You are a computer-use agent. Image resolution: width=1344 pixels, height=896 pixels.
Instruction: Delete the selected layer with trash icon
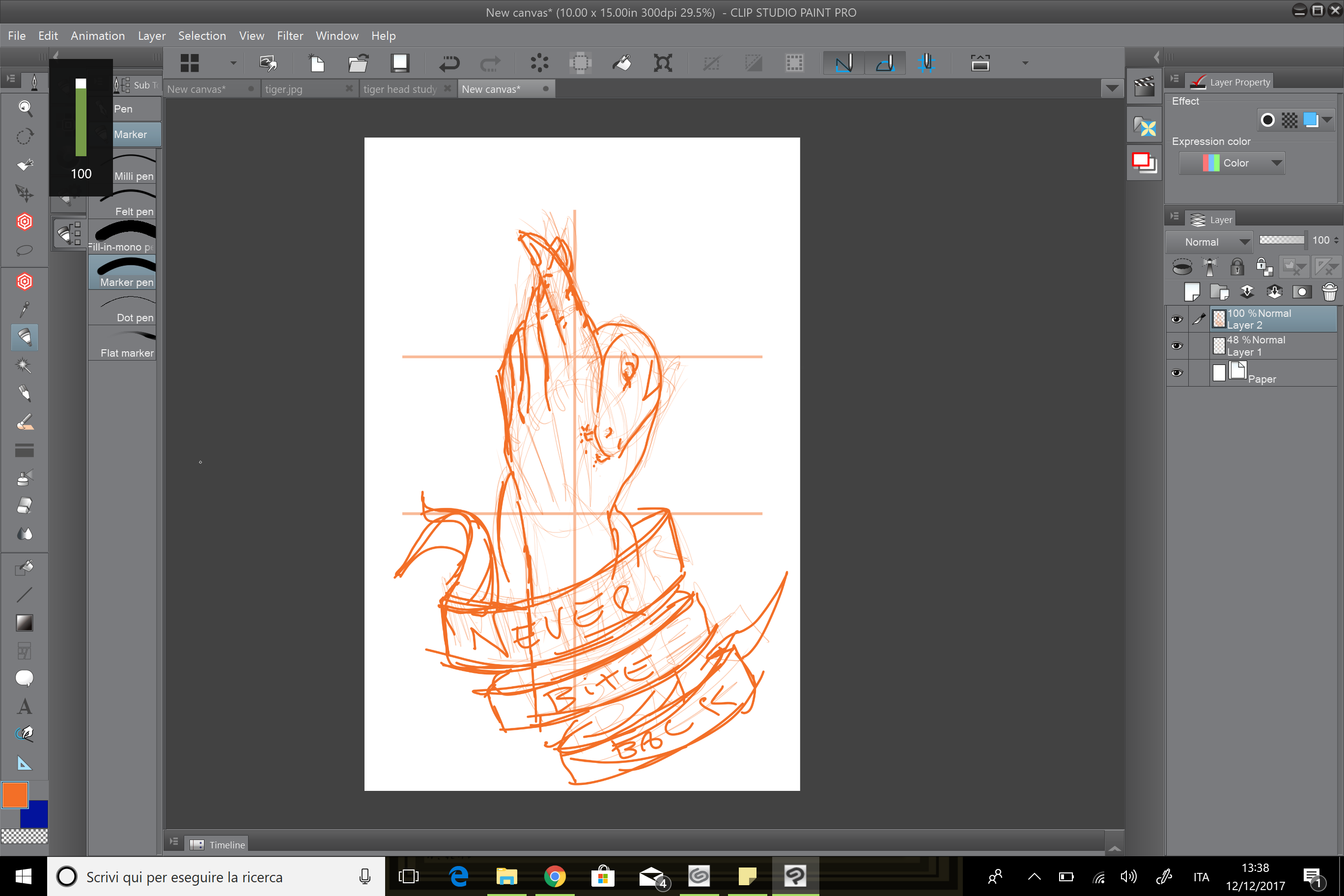coord(1330,292)
